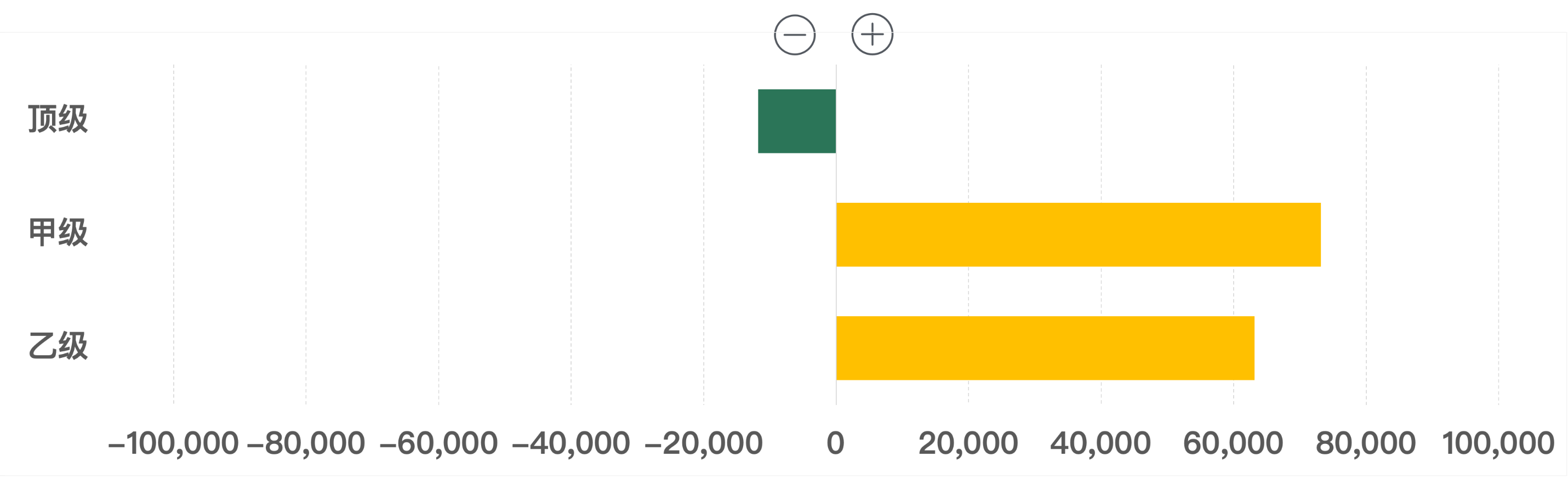Viewport: 1568px width, 479px height.
Task: Click the minus zoom-out icon
Action: coord(794,35)
